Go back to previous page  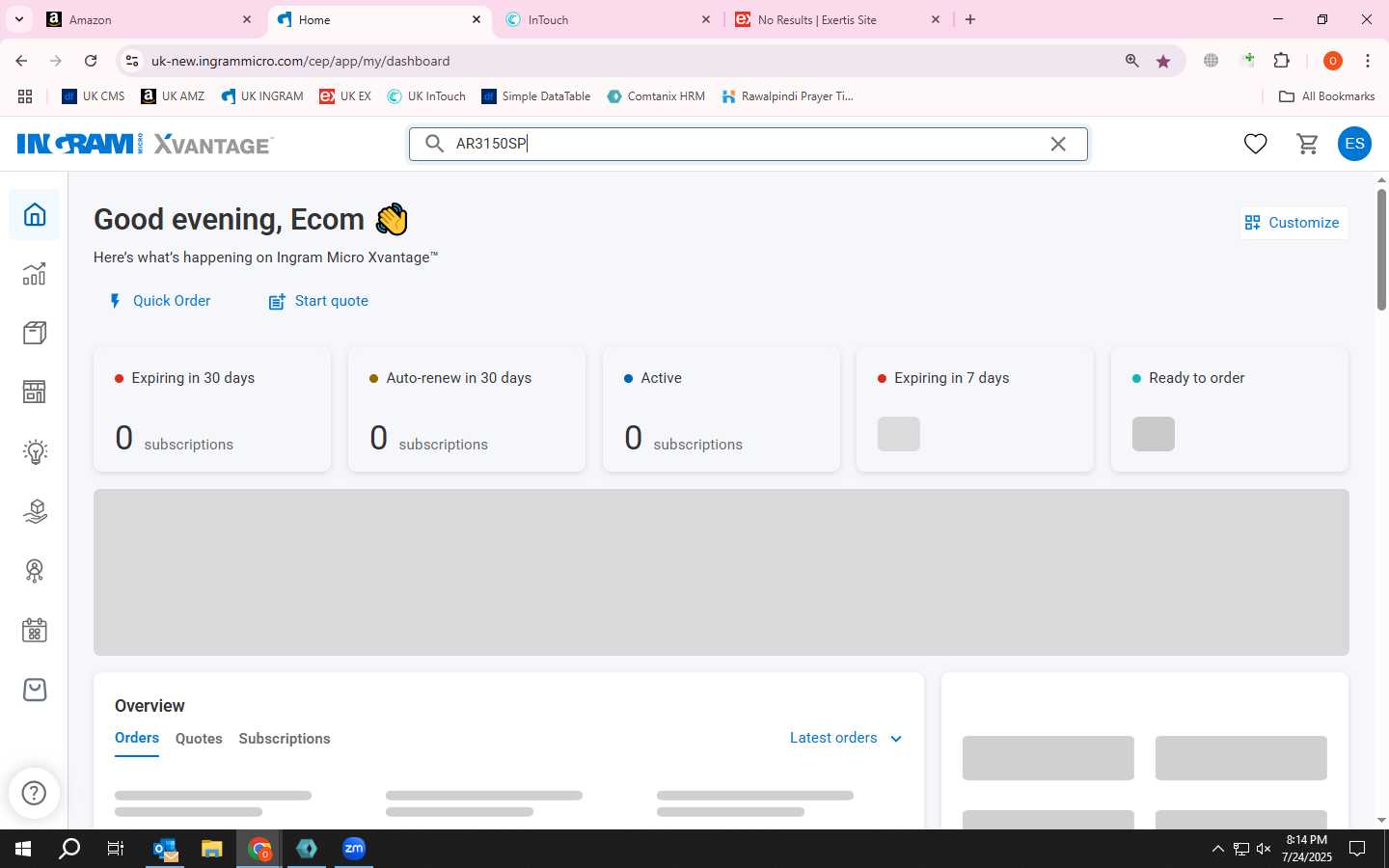[21, 61]
